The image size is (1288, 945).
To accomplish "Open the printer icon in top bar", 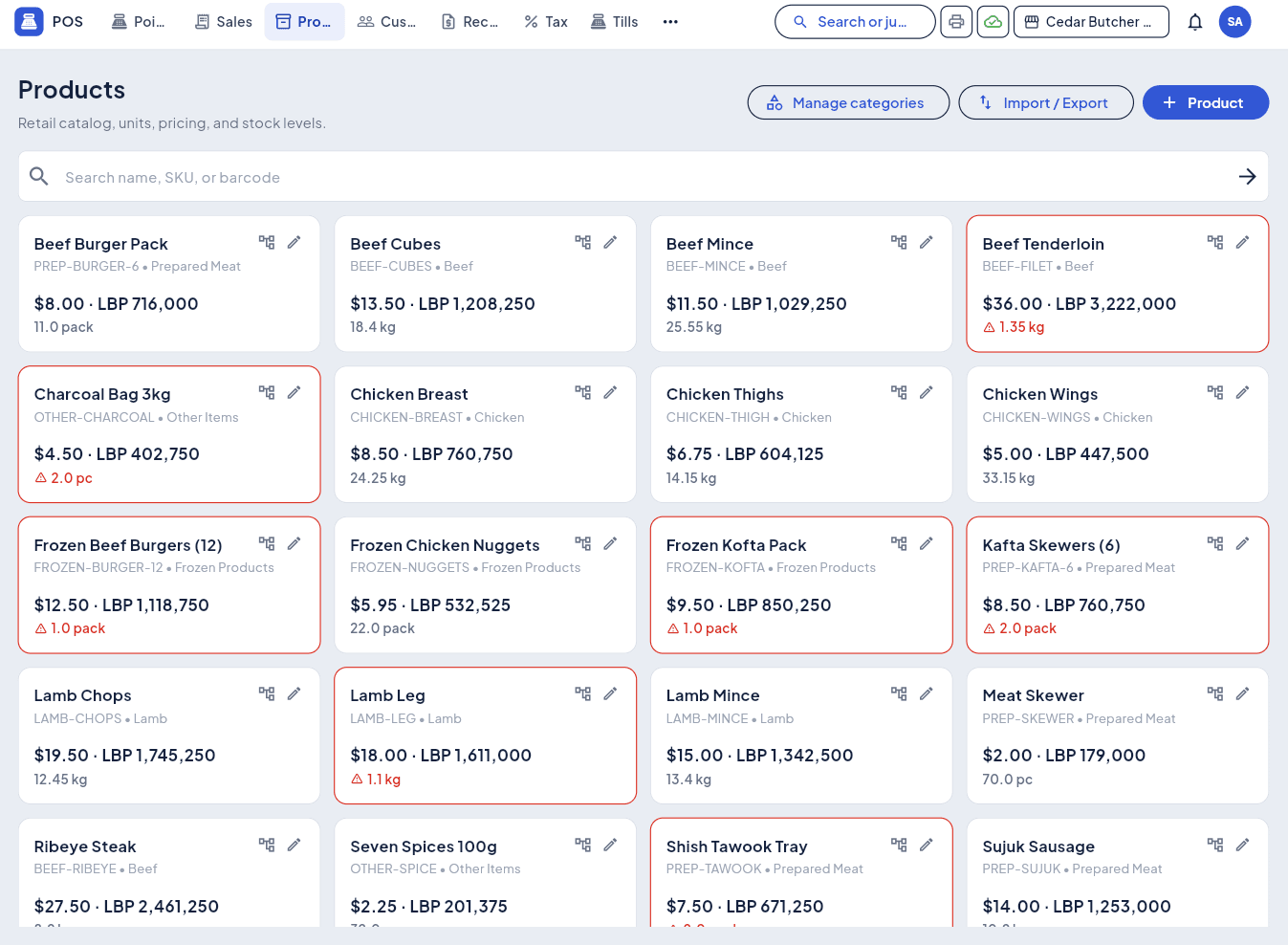I will click(956, 21).
